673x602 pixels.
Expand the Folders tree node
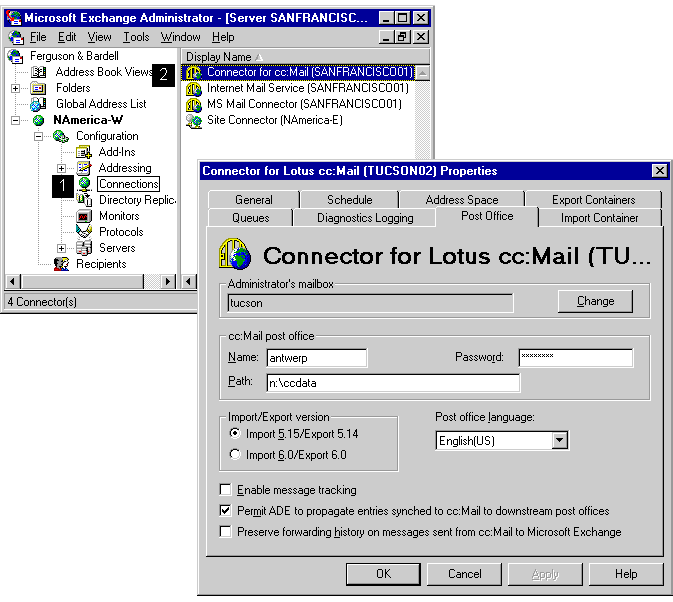[x=15, y=88]
